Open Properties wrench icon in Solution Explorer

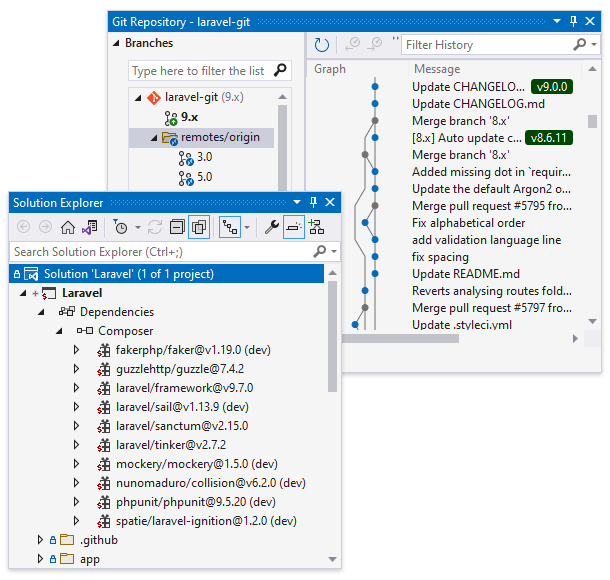pyautogui.click(x=272, y=227)
